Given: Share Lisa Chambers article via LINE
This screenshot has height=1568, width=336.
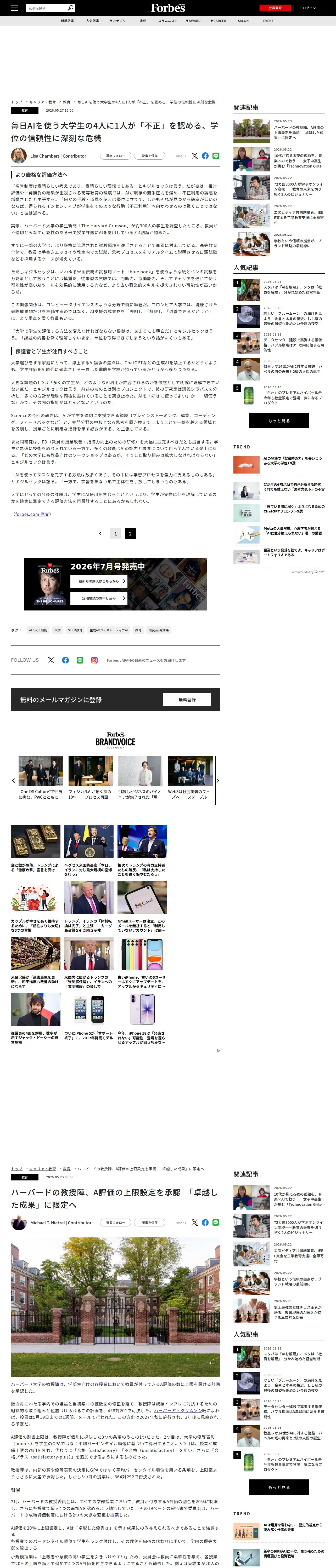Looking at the screenshot, I should click(x=216, y=156).
